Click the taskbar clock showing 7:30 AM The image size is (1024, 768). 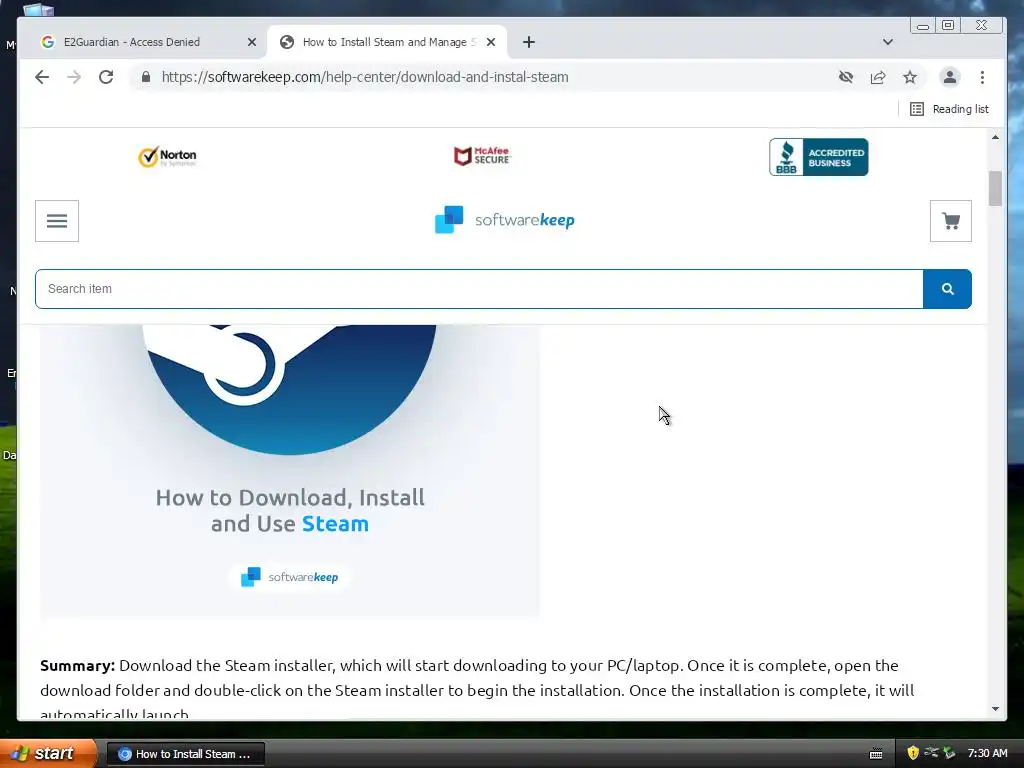point(987,754)
